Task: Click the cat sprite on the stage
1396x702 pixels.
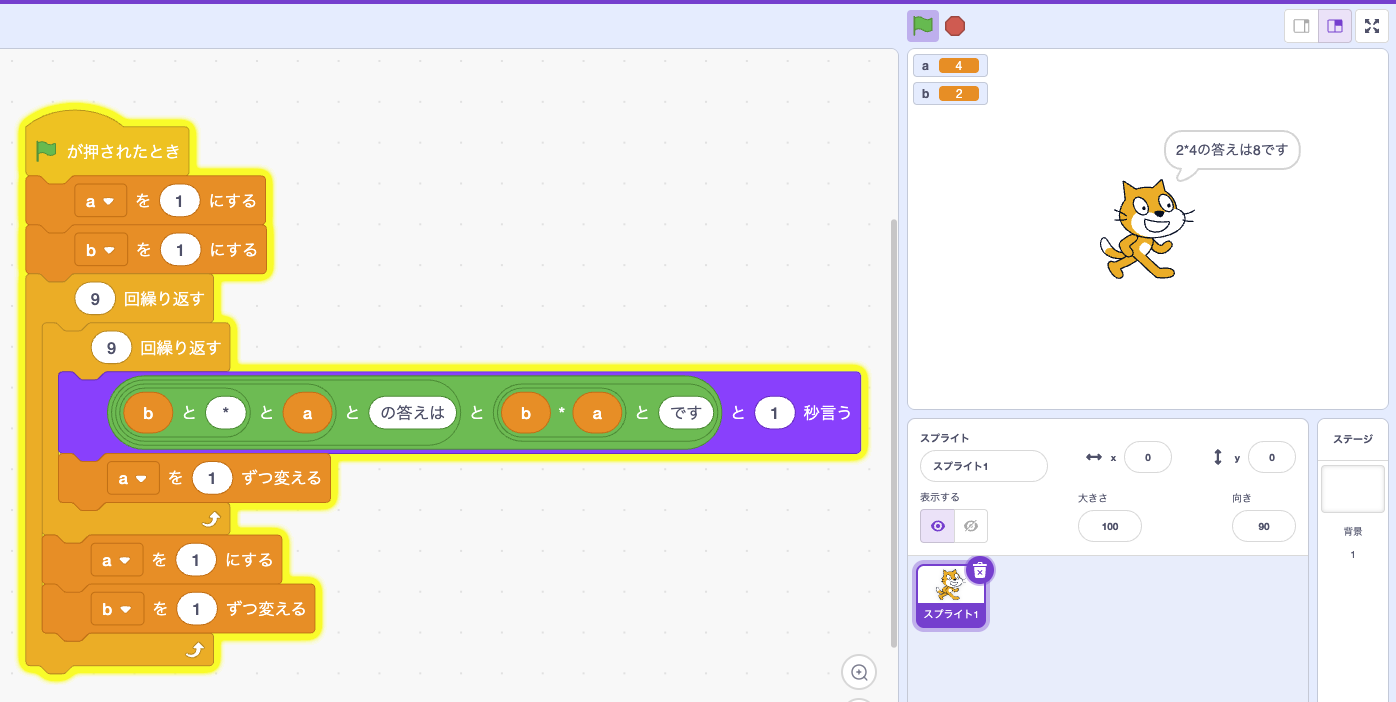Action: [1146, 229]
